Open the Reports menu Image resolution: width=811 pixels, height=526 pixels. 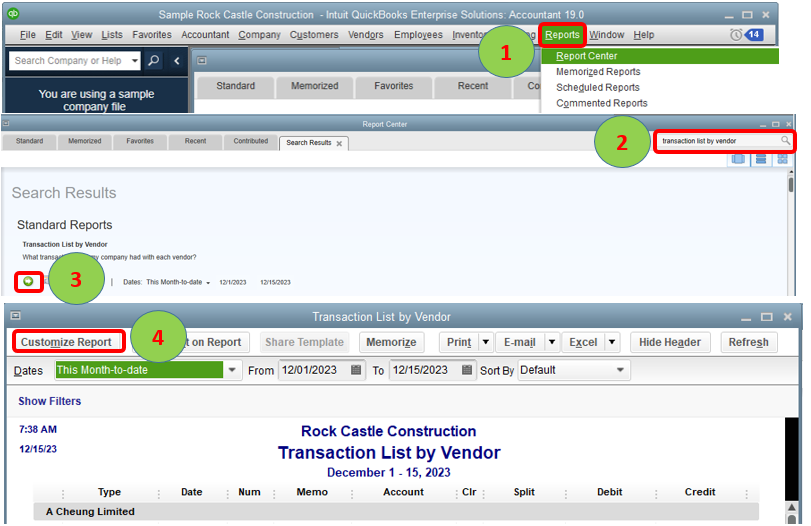[x=562, y=35]
